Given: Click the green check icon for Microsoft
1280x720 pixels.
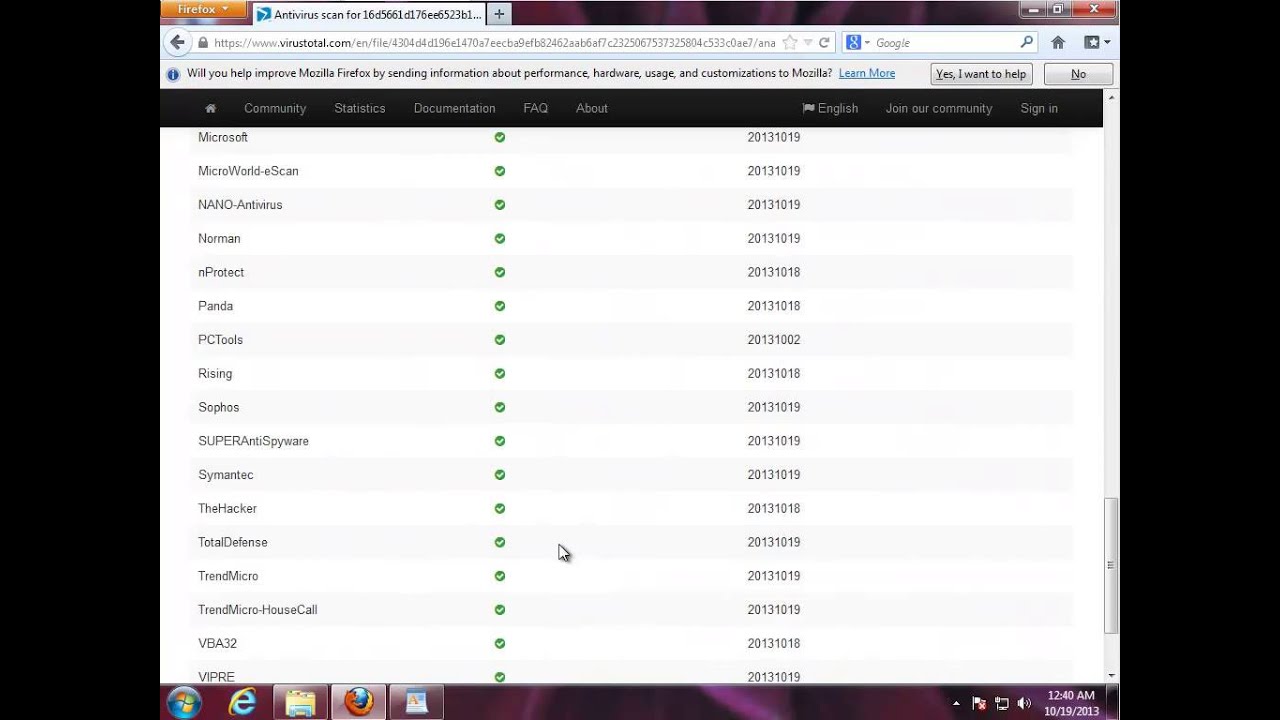Looking at the screenshot, I should pos(500,137).
